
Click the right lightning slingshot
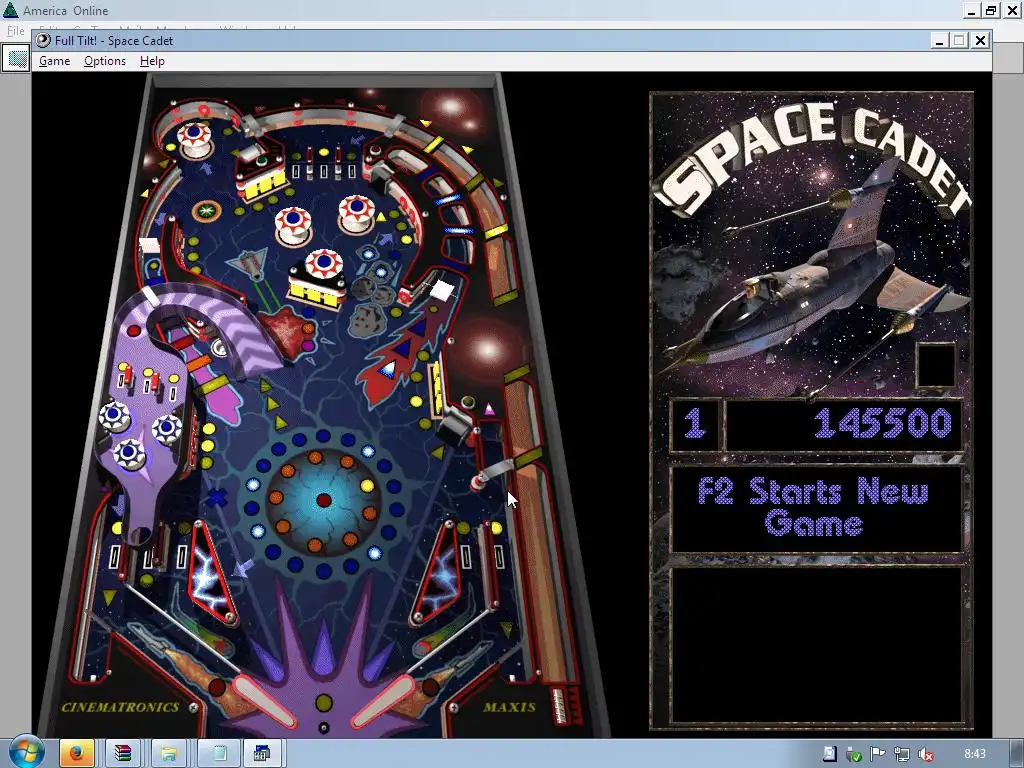coord(436,573)
